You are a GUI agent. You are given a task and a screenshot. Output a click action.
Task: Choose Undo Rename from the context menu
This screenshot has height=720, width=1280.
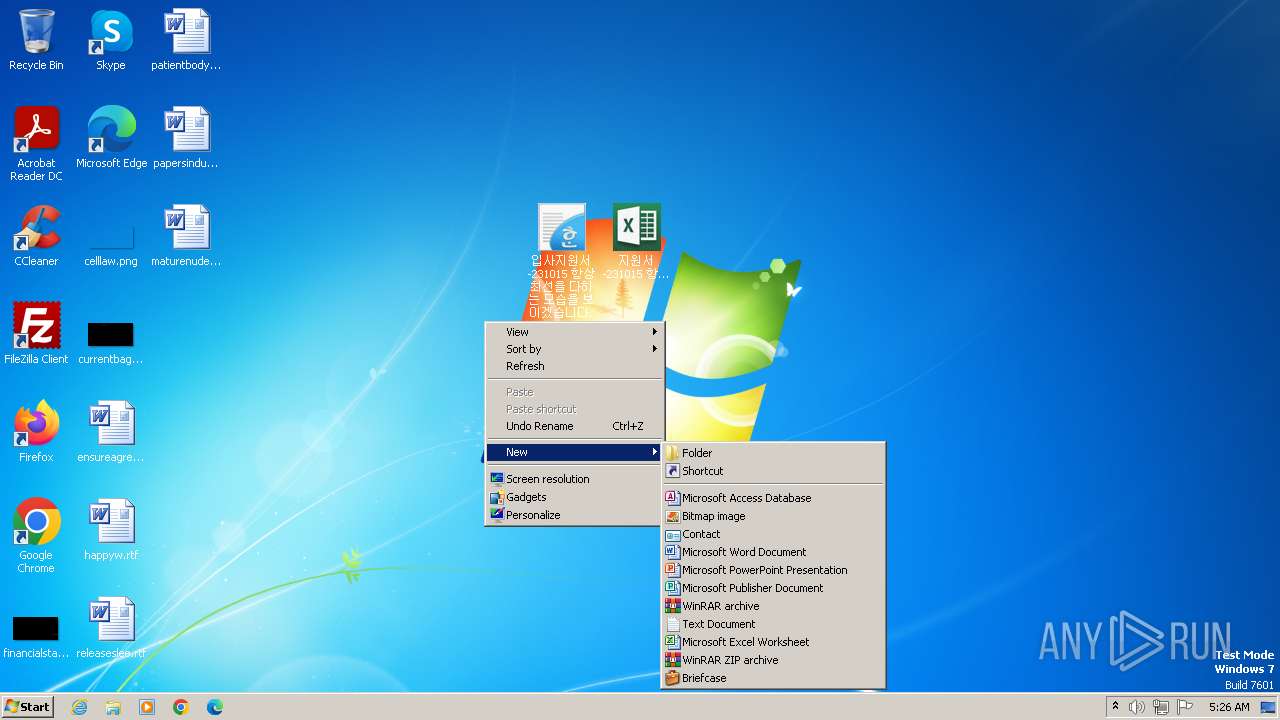point(574,426)
